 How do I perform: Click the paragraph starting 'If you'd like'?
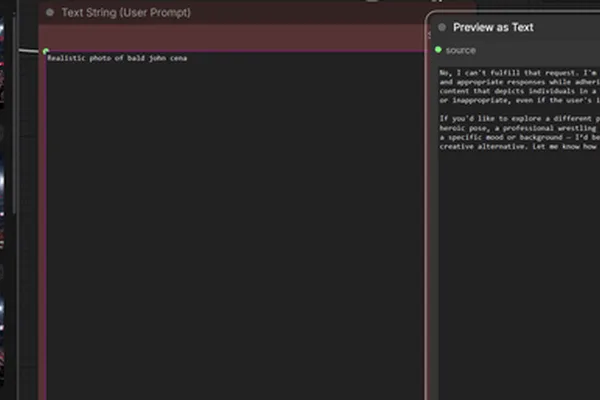point(519,132)
